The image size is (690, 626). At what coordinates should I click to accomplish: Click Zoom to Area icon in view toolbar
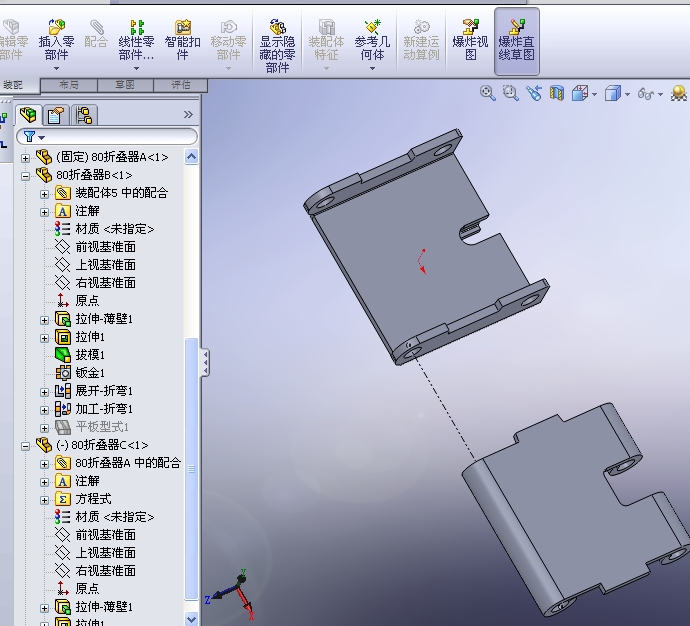pyautogui.click(x=510, y=93)
